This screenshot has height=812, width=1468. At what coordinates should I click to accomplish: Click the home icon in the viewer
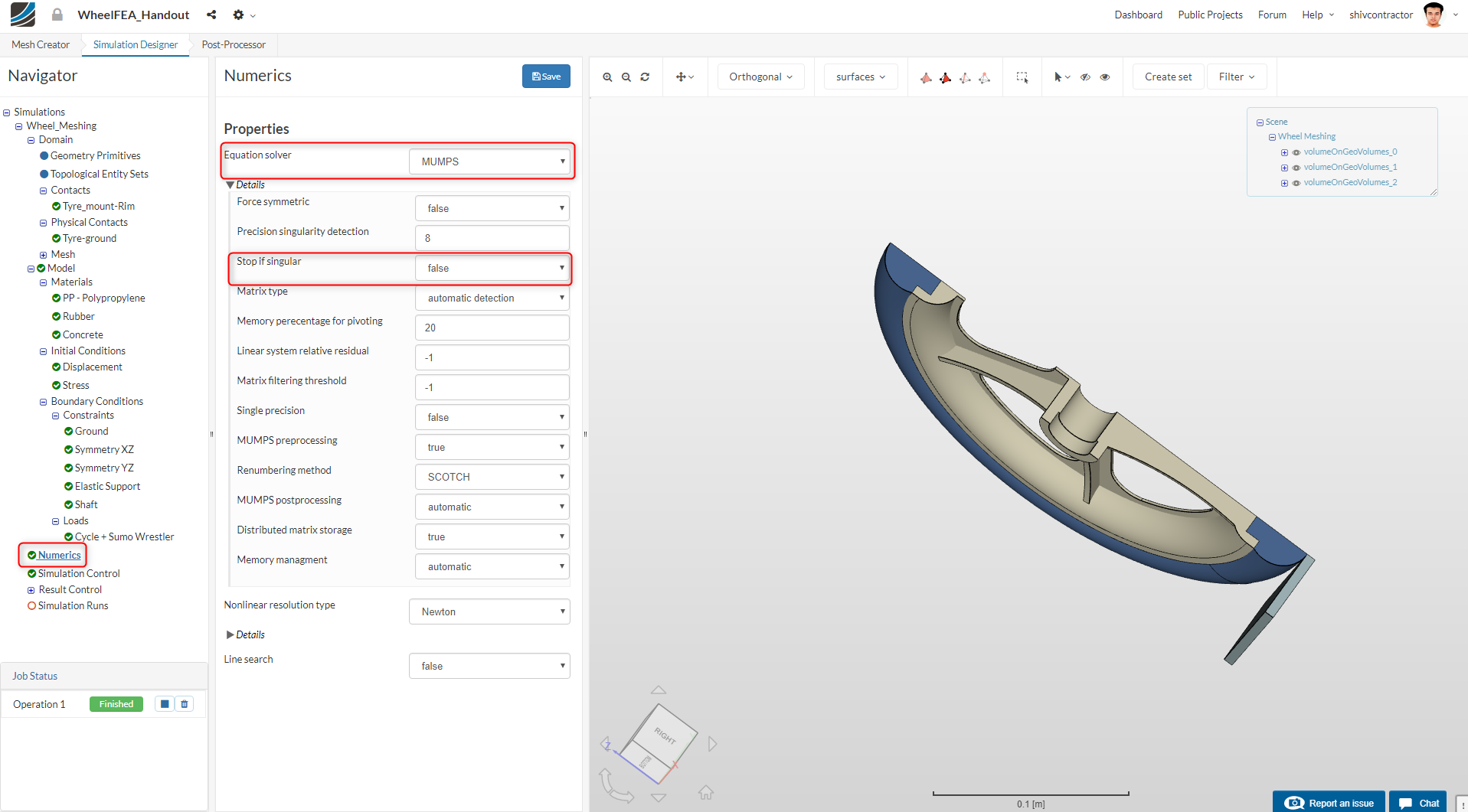(705, 793)
